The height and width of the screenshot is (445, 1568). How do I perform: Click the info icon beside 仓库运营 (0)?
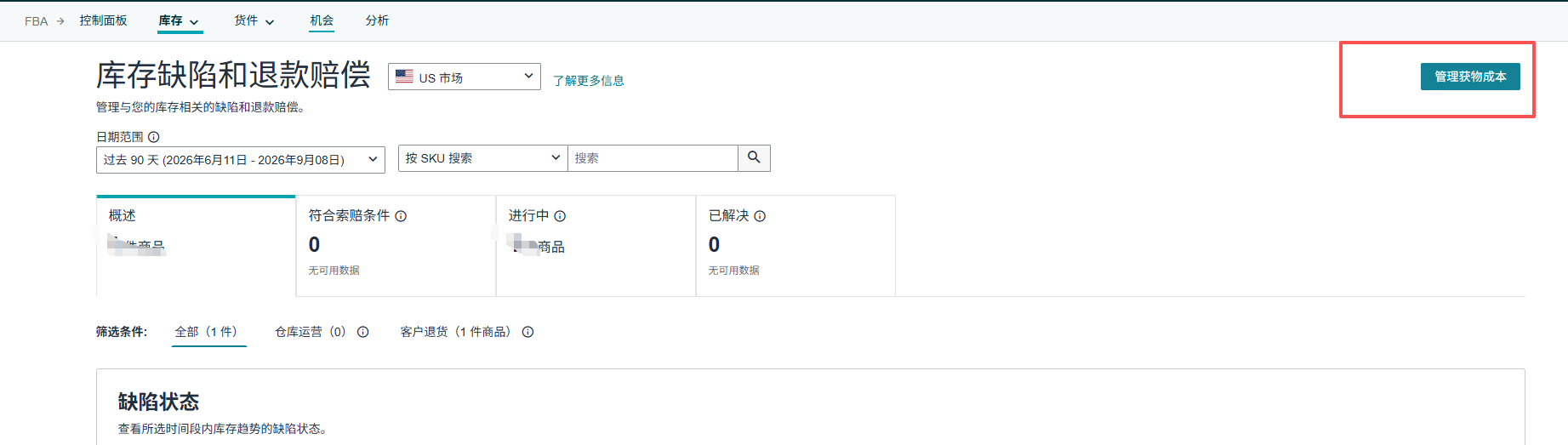point(362,332)
